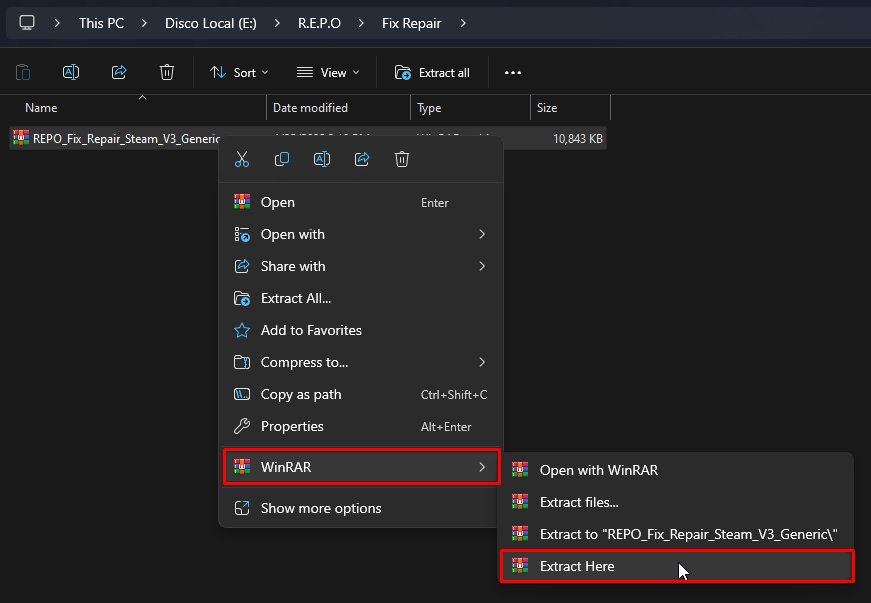The width and height of the screenshot is (871, 603).
Task: Sort by Date modified column header
Action: point(310,108)
